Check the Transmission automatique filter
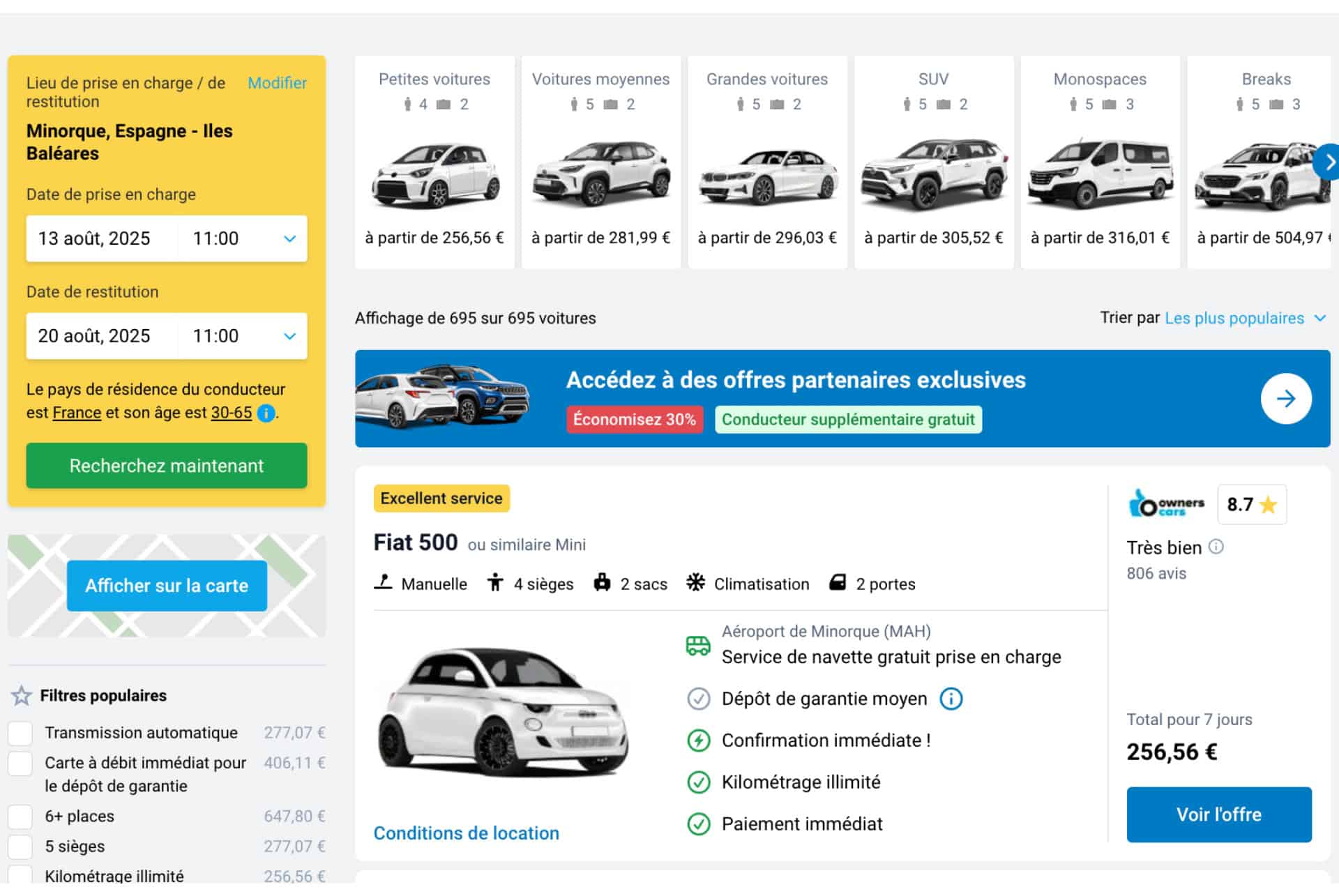 20,733
